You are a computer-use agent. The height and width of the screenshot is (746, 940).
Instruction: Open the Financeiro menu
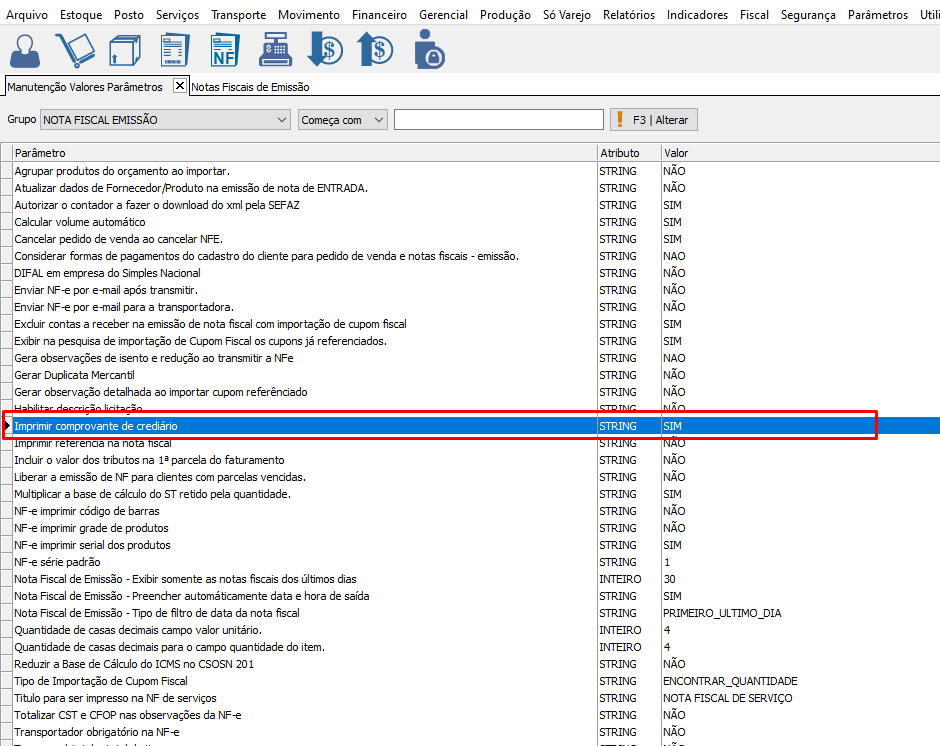[x=379, y=15]
